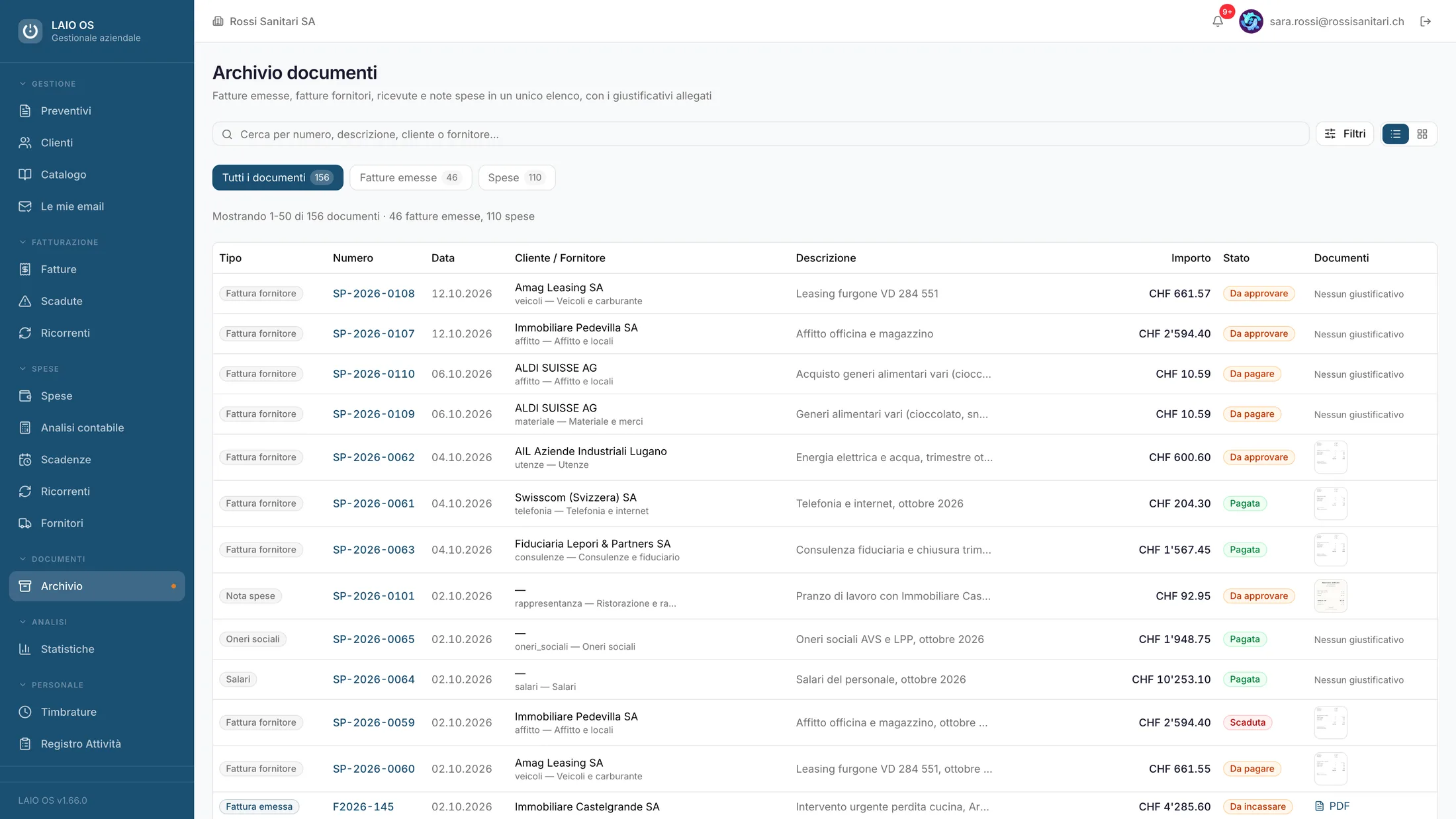1456x819 pixels.
Task: Switch to grid view layout
Action: [1422, 134]
